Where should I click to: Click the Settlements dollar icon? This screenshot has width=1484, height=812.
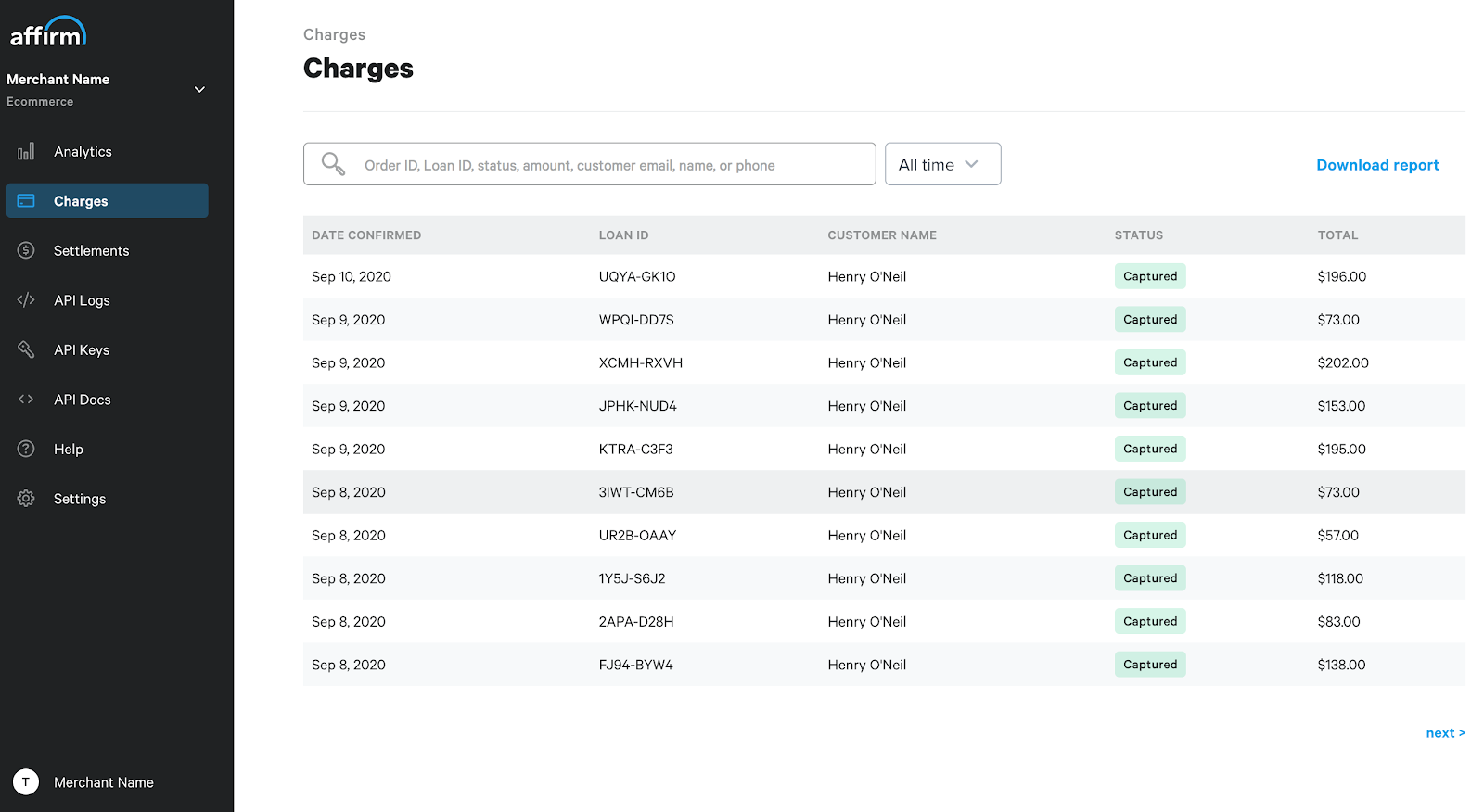[x=26, y=250]
